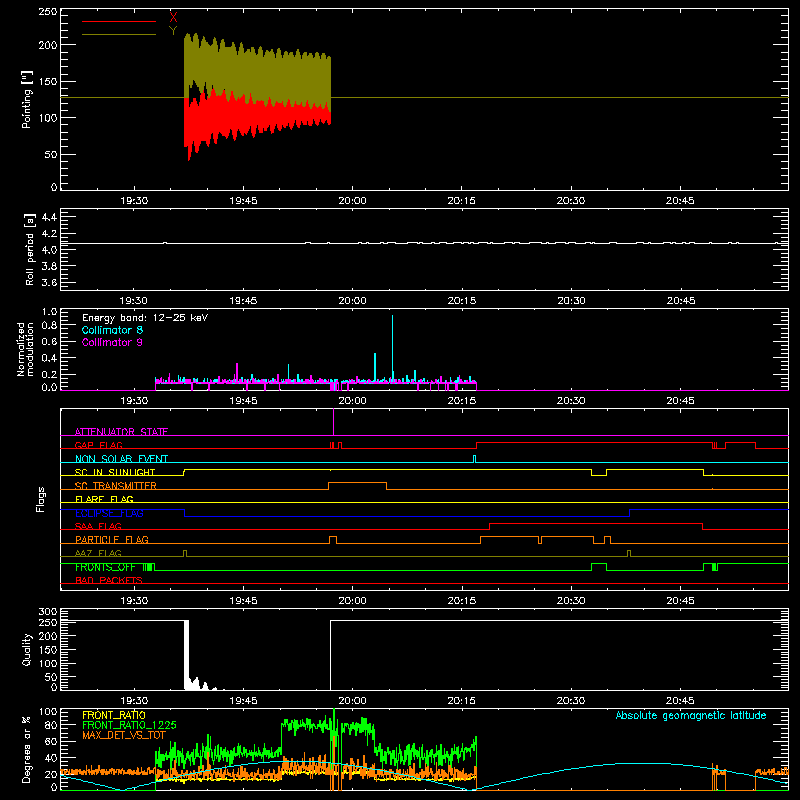The image size is (800, 800).
Task: Select the 'Energy band: 12-25 keV' label
Action: 145,318
